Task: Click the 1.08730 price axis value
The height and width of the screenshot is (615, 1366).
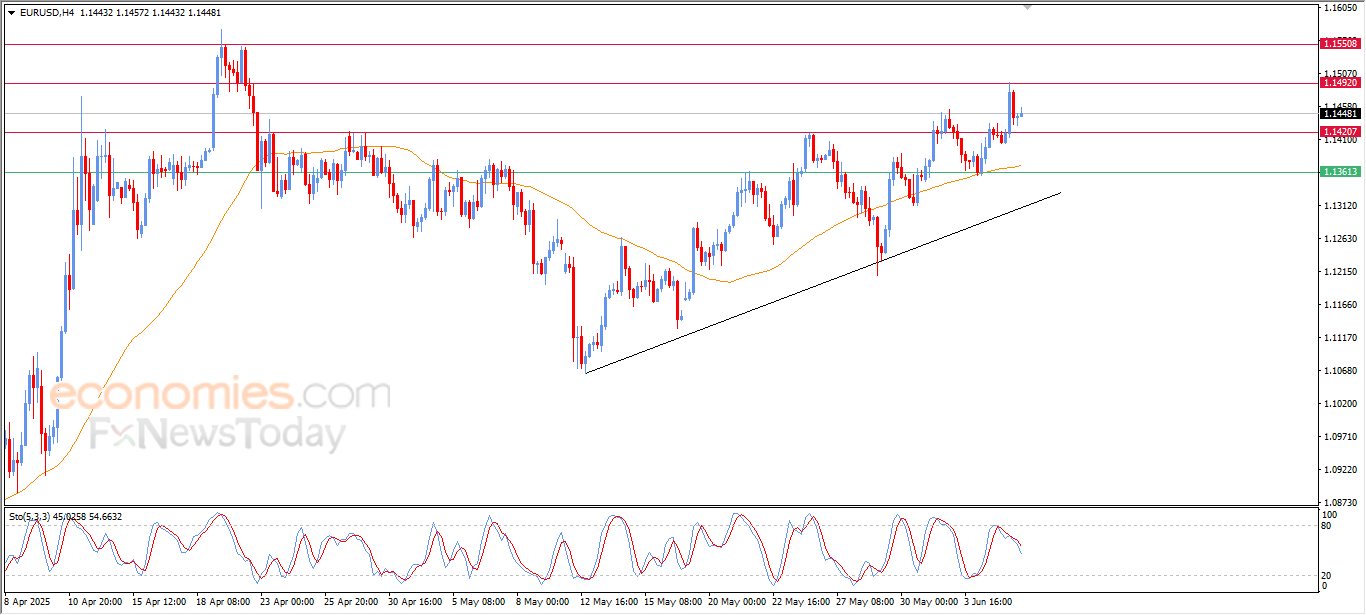Action: (x=1340, y=503)
